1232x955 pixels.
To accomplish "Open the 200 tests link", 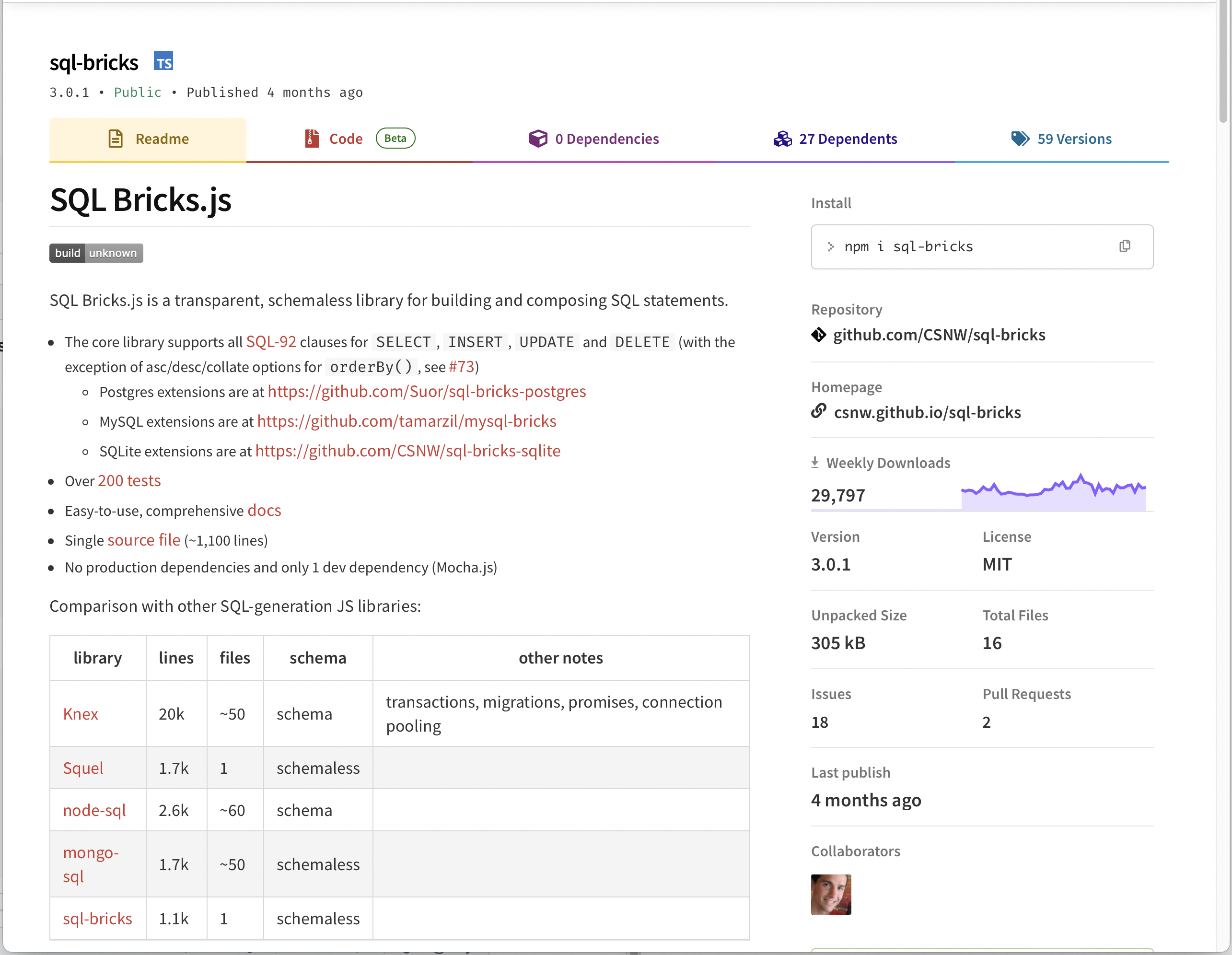I will tap(129, 480).
